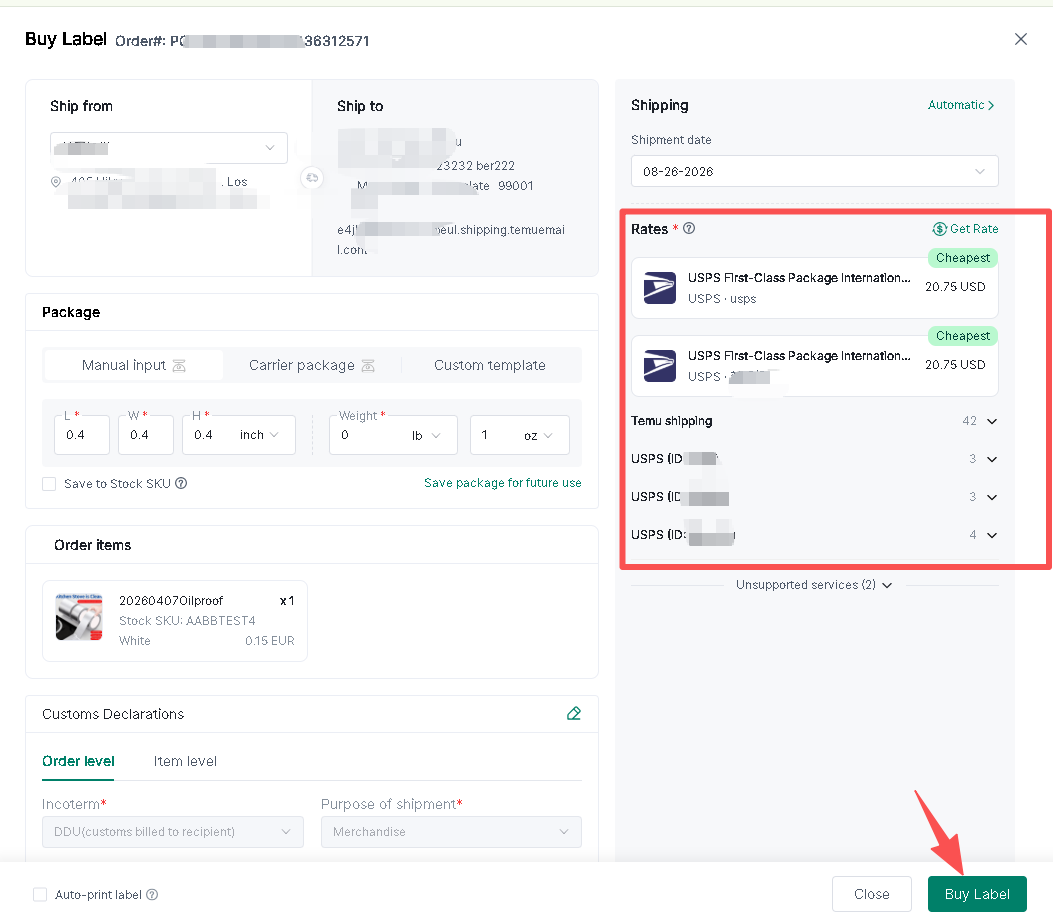Click the USPS logo in the second rate card

(x=659, y=365)
